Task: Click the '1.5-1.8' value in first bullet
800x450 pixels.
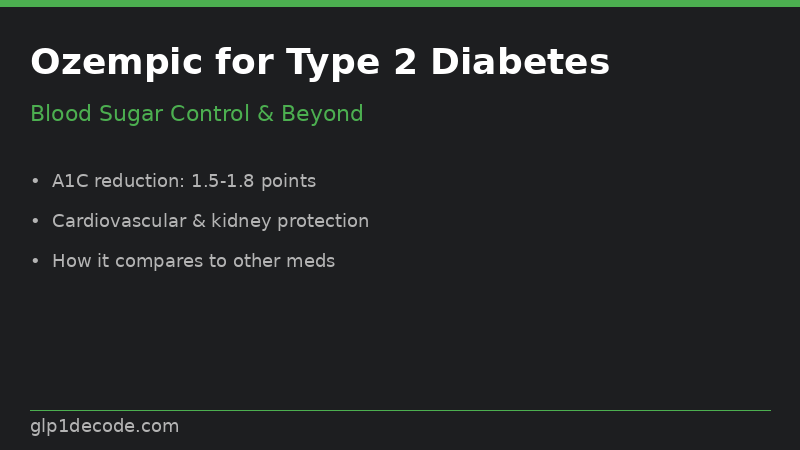Action: [x=222, y=181]
